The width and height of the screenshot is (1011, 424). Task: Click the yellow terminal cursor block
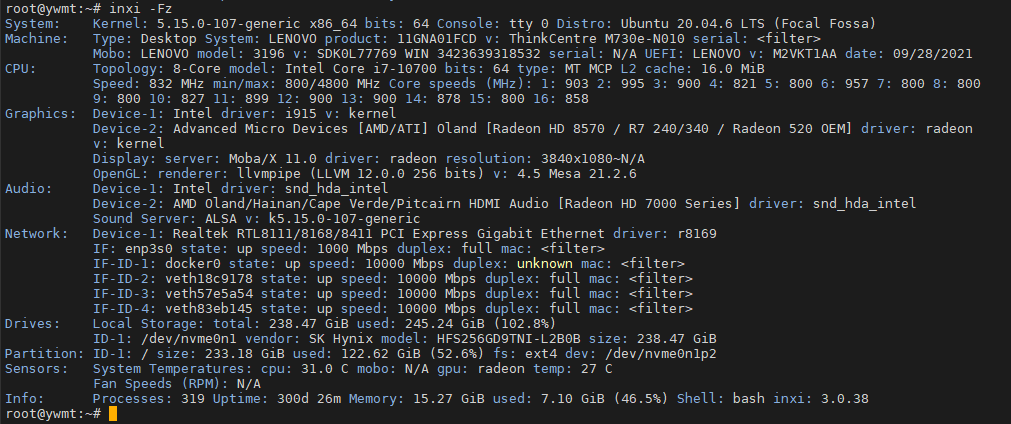(x=113, y=414)
